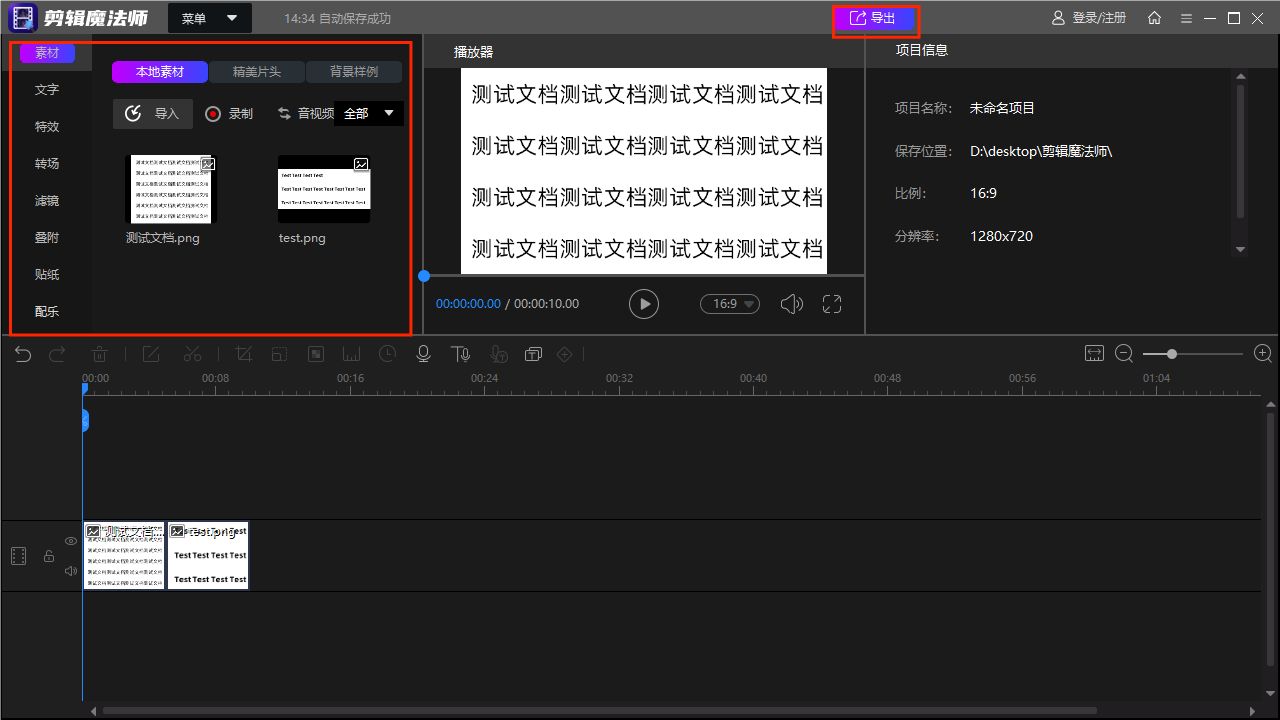The height and width of the screenshot is (720, 1280).
Task: Click project info scrollbar down arrow
Action: pyautogui.click(x=1241, y=249)
